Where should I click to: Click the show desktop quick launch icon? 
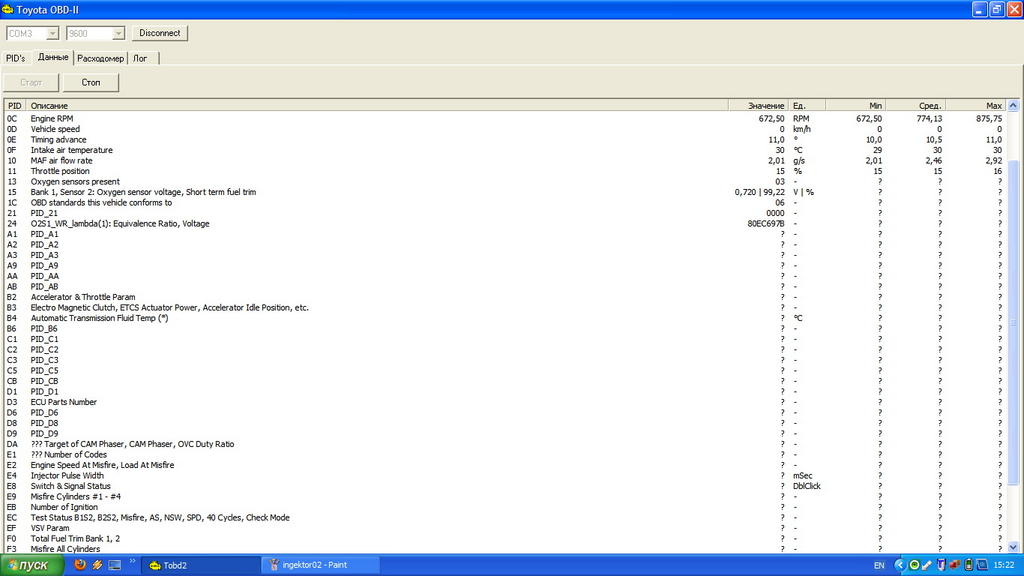click(114, 565)
